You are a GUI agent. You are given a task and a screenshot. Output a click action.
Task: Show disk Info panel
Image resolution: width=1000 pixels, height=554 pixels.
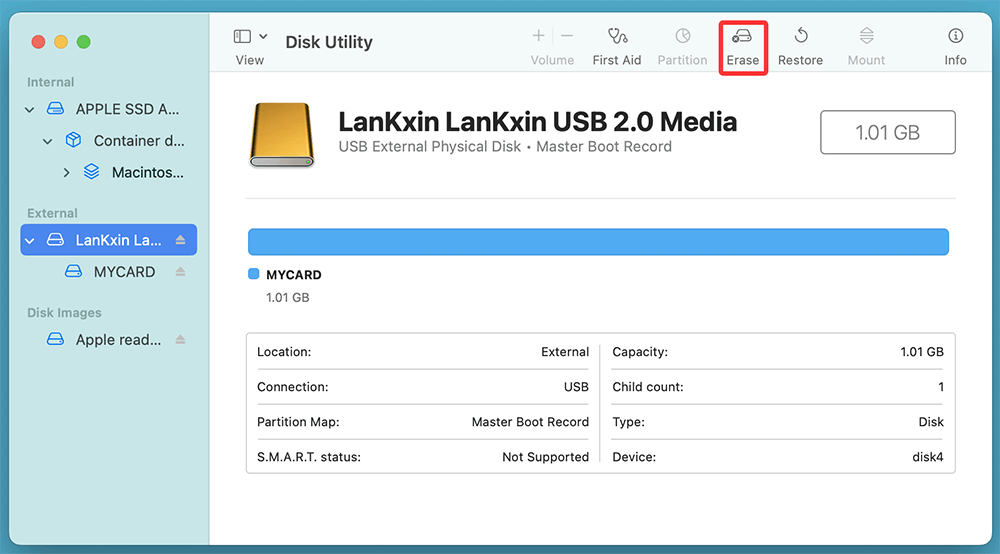pyautogui.click(x=955, y=38)
